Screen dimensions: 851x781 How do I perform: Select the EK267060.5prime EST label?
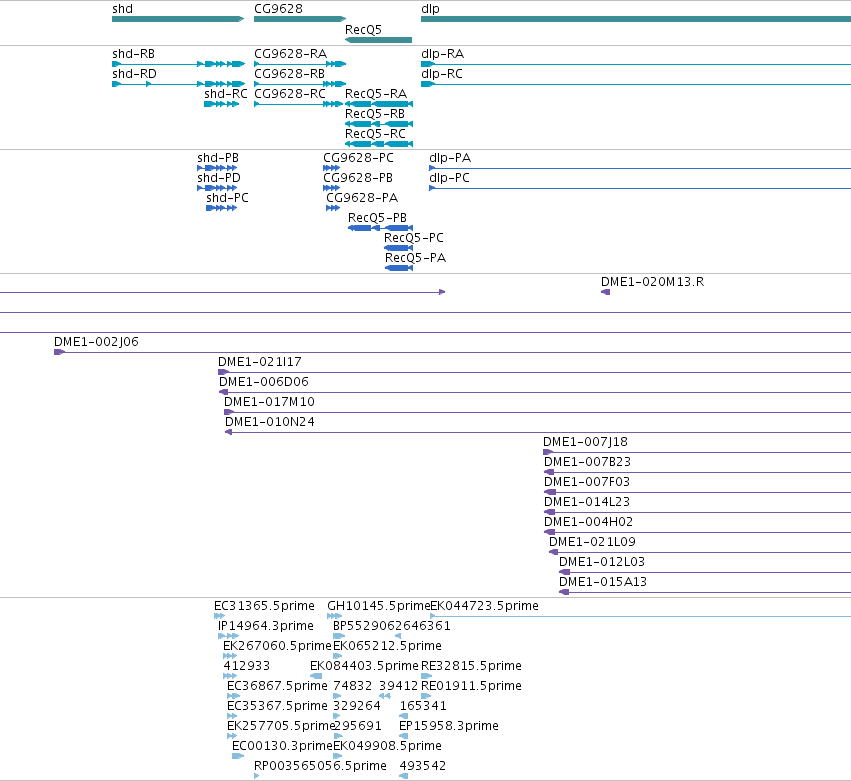pyautogui.click(x=277, y=646)
